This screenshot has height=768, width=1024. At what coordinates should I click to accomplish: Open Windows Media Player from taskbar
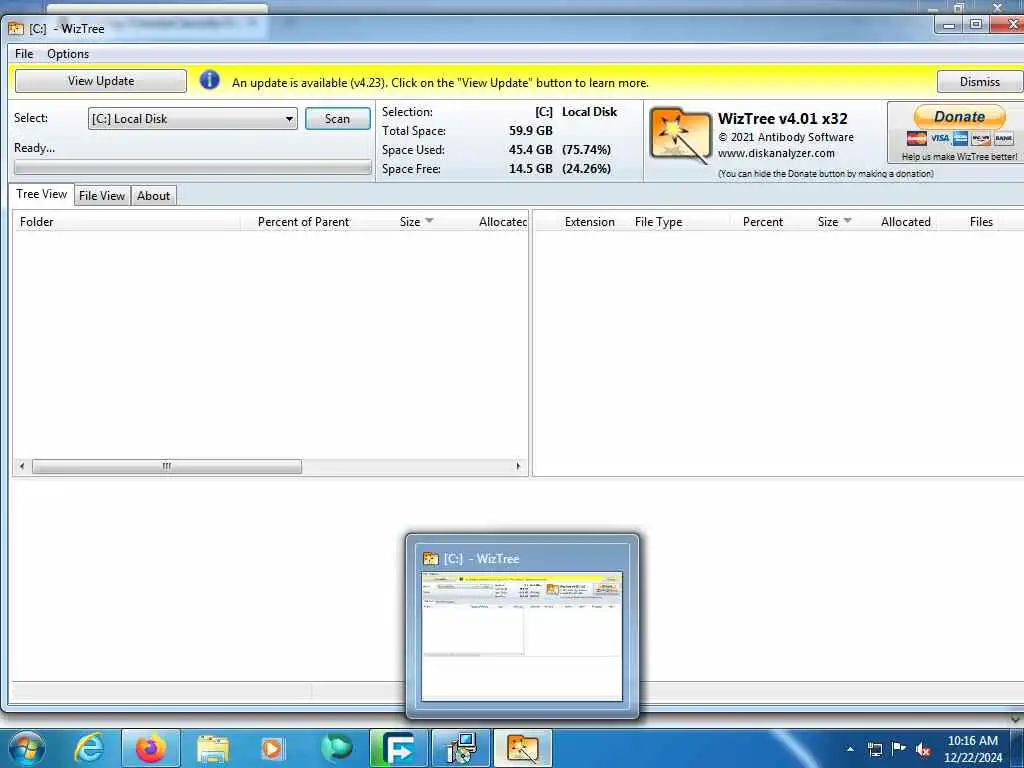272,749
